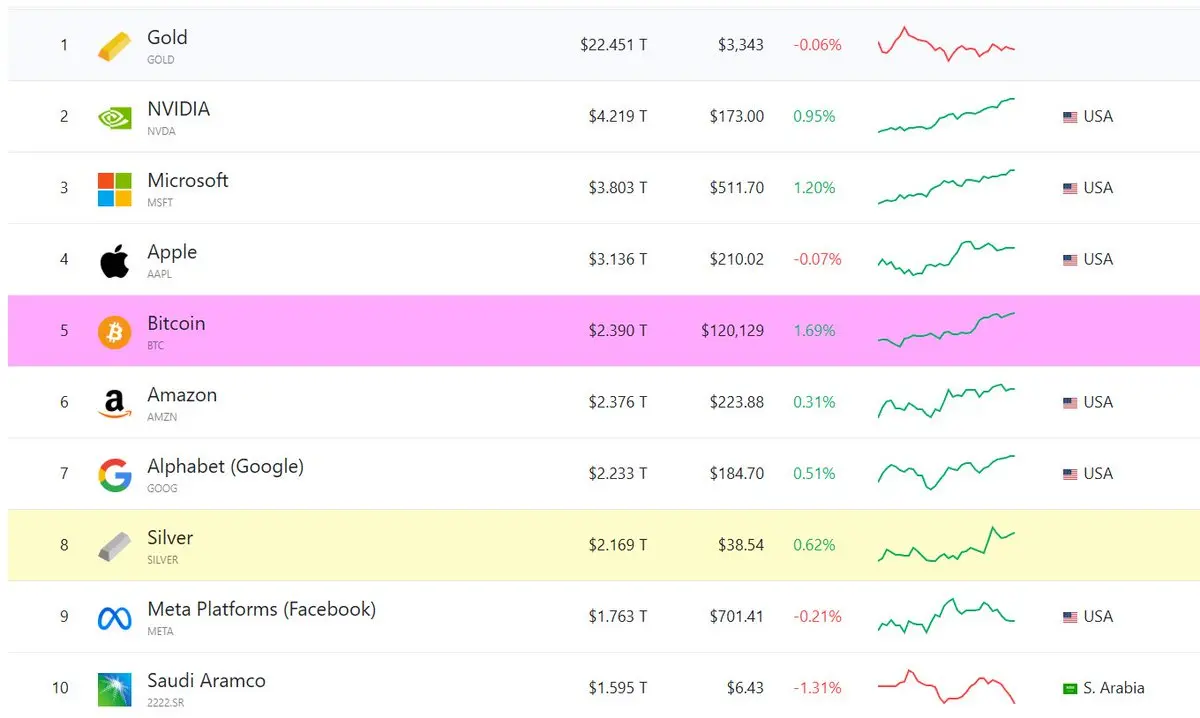The height and width of the screenshot is (718, 1200).
Task: Click the S. Arabia country label
Action: point(1114,689)
